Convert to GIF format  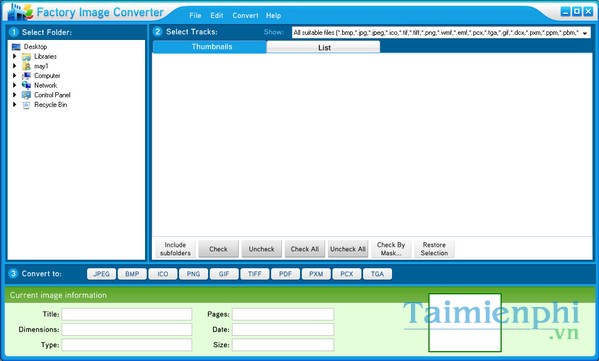coord(224,274)
